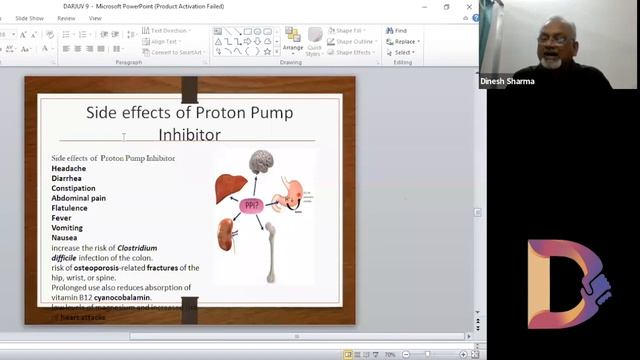
Task: Click Find in Editing group
Action: [396, 31]
